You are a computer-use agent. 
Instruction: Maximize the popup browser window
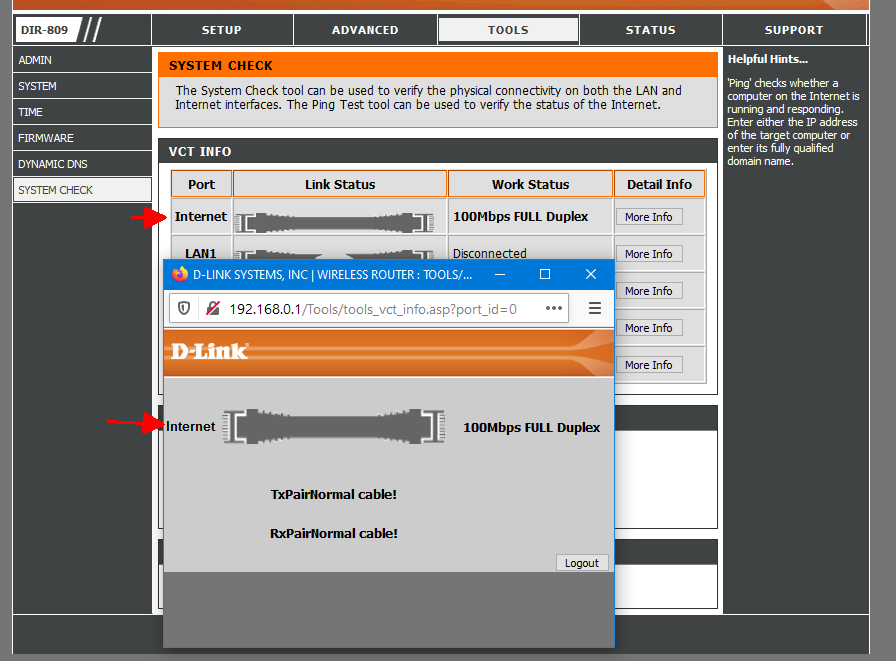545,274
